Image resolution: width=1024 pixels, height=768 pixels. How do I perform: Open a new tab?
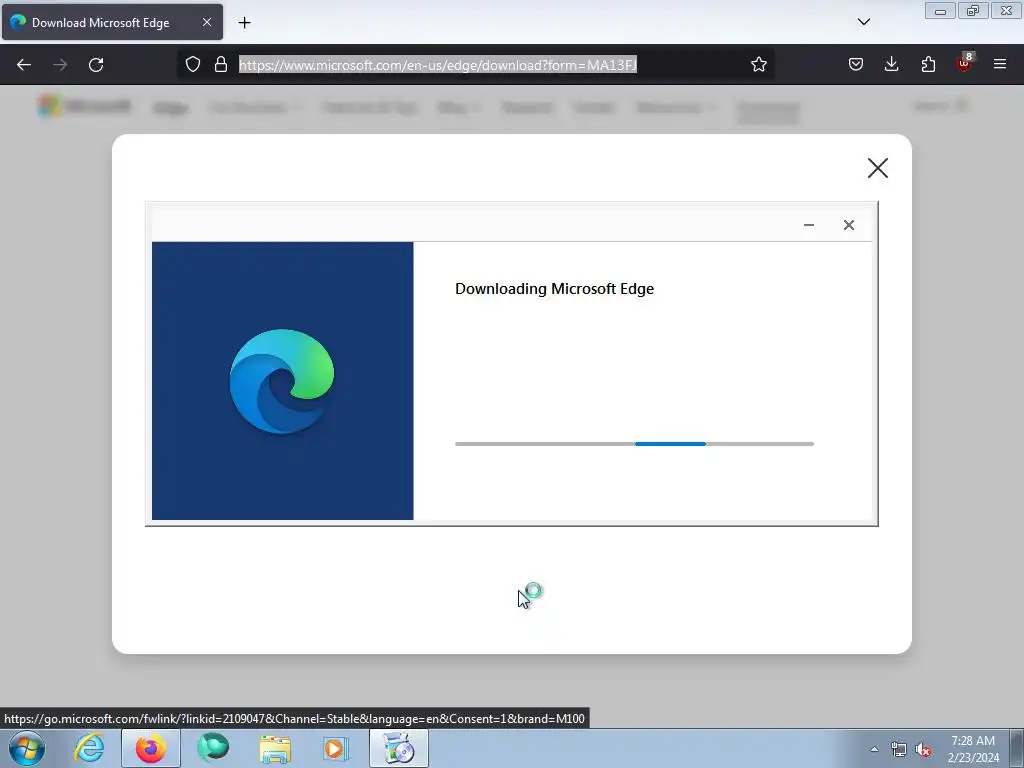[244, 23]
